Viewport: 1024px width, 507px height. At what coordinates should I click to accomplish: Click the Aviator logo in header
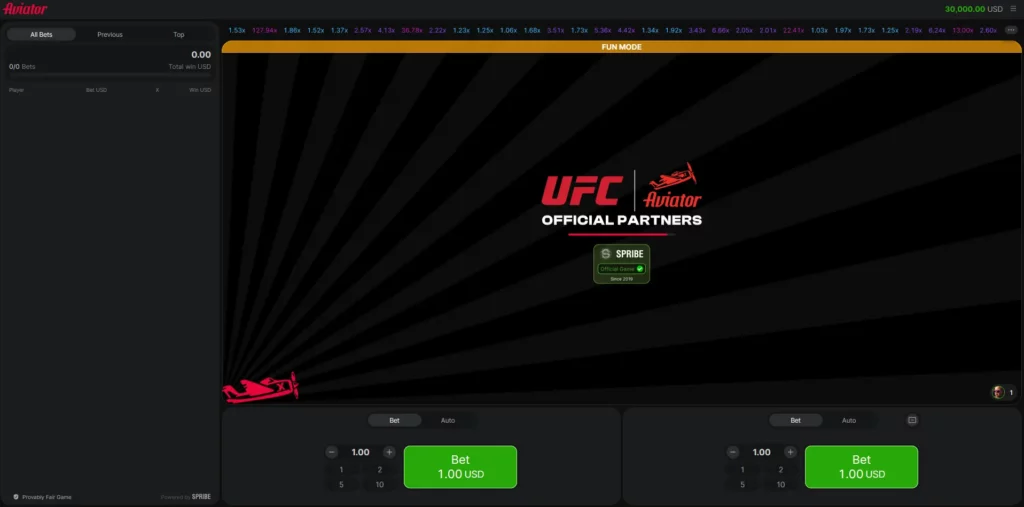[x=25, y=9]
